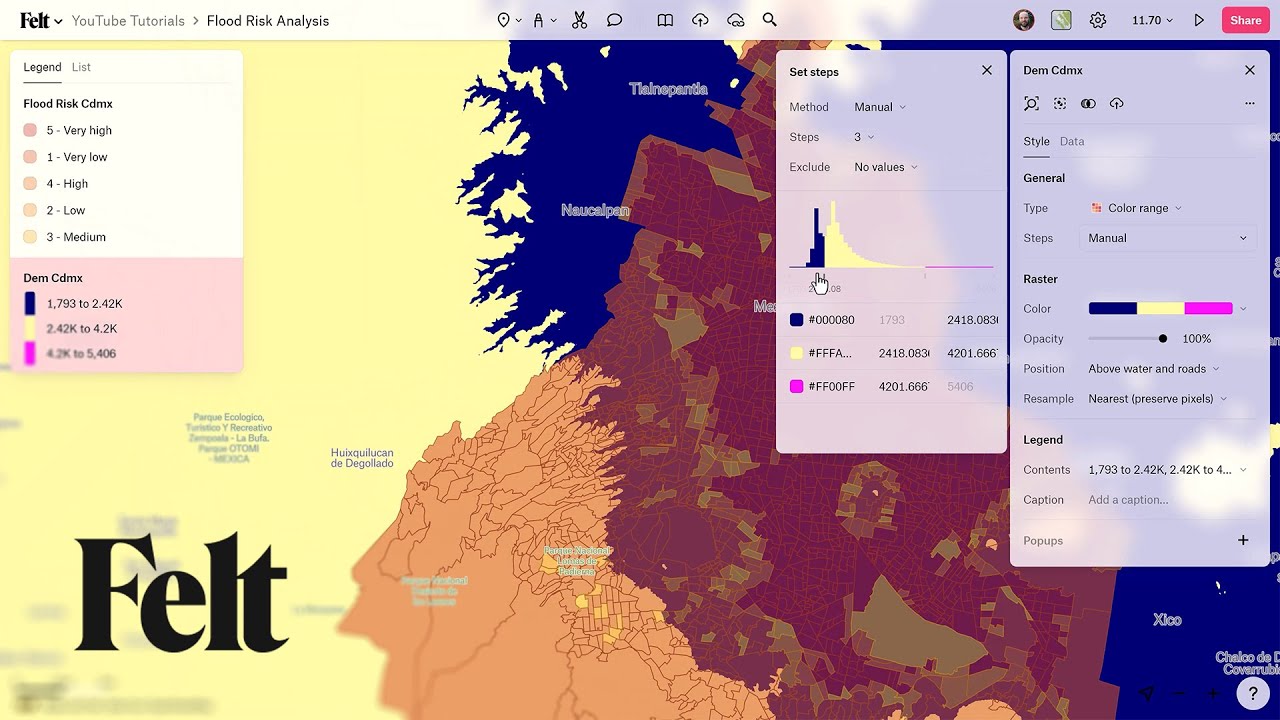Click the cloud link data source icon
1280x720 pixels.
pos(735,20)
